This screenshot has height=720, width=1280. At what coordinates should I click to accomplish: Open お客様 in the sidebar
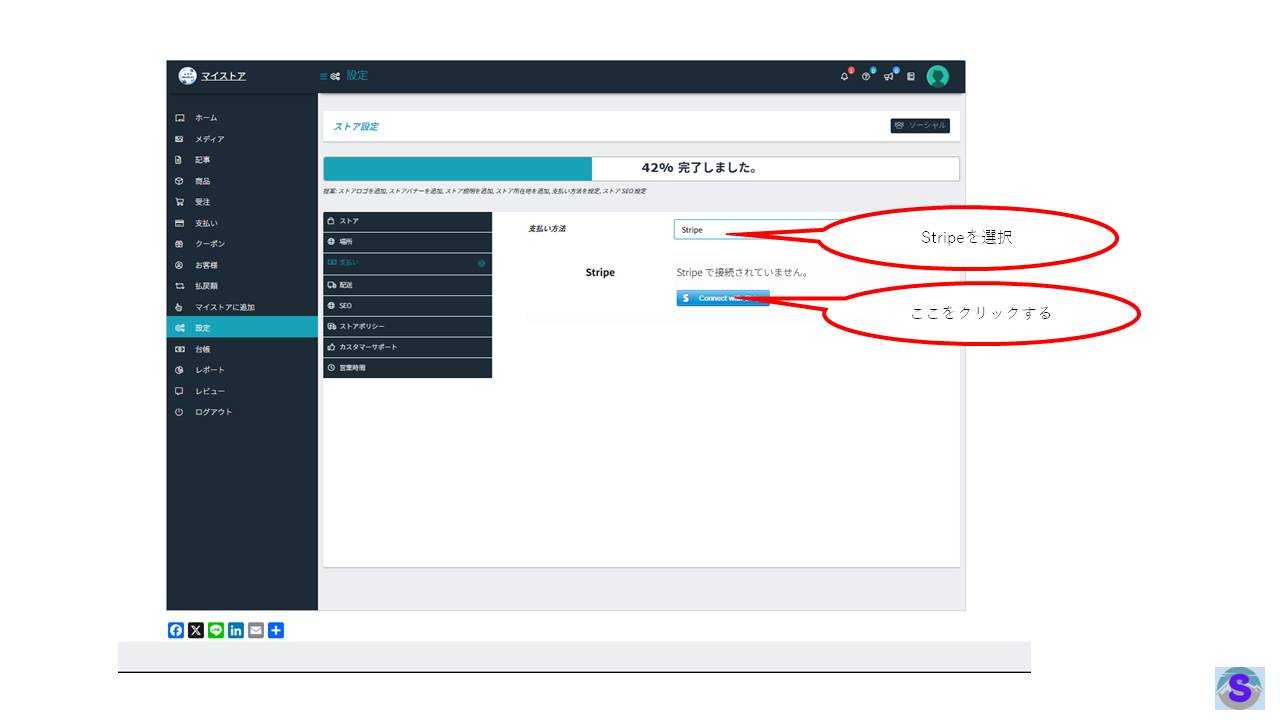[x=242, y=265]
